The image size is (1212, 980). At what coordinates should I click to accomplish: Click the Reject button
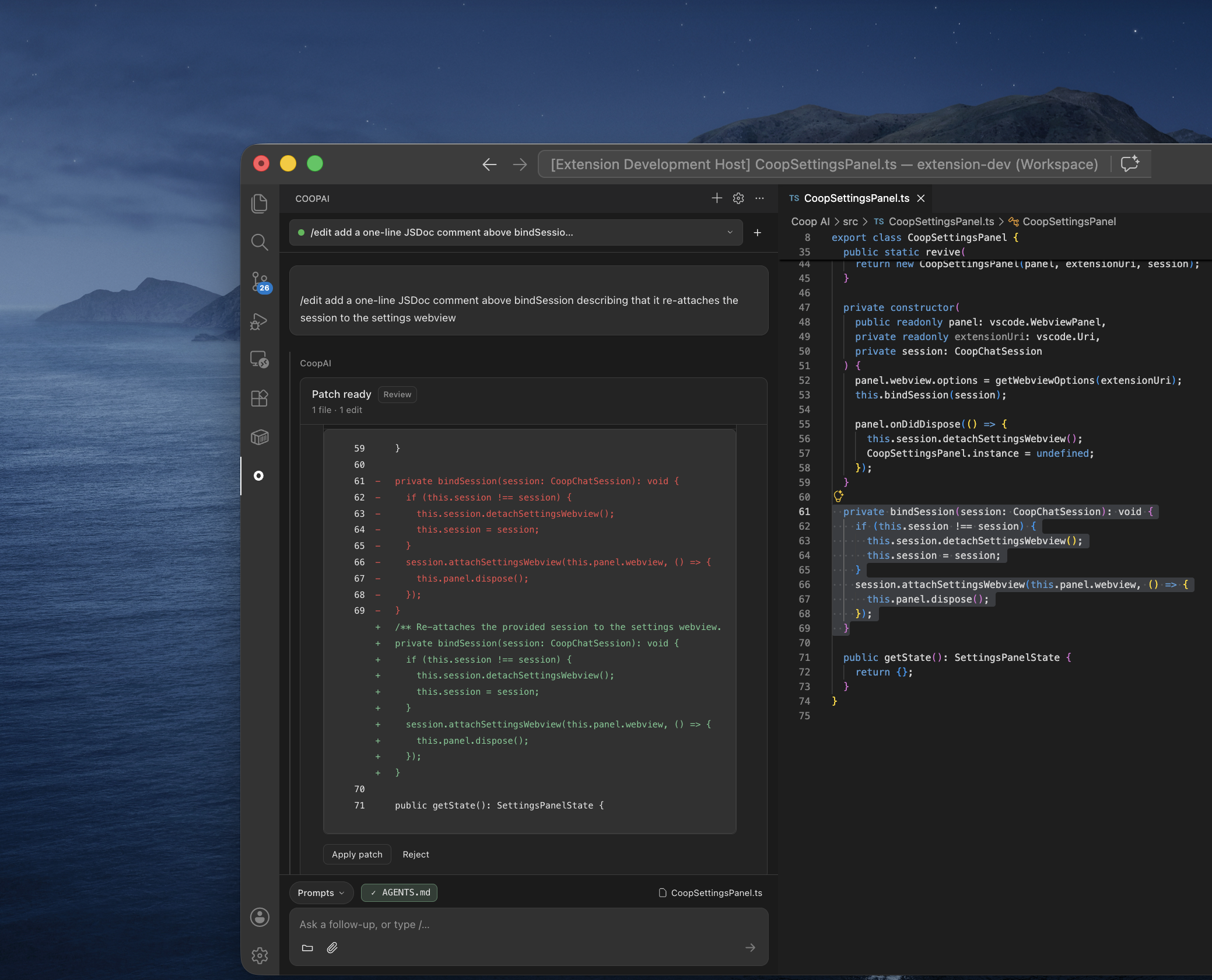tap(416, 854)
